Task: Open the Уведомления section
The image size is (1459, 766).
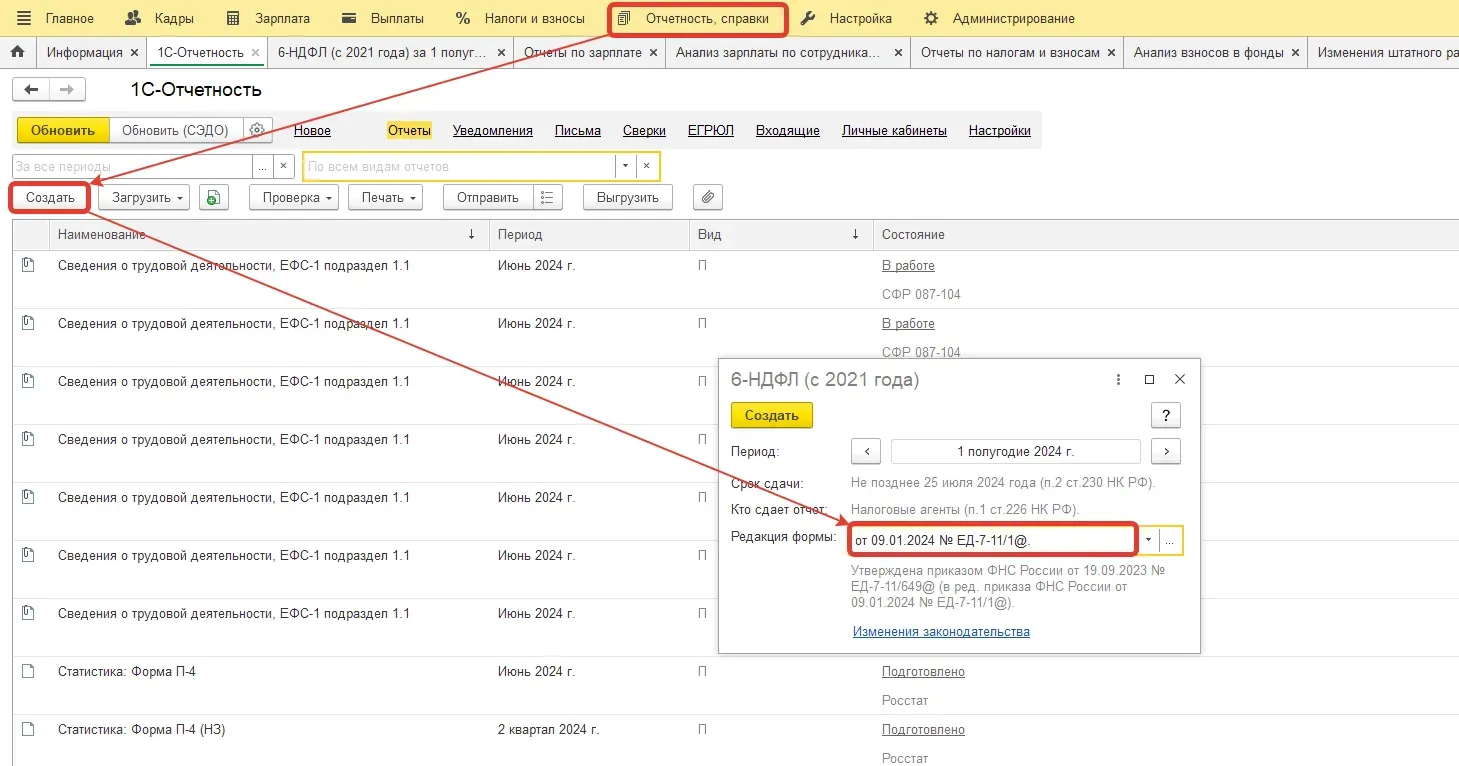Action: tap(493, 131)
